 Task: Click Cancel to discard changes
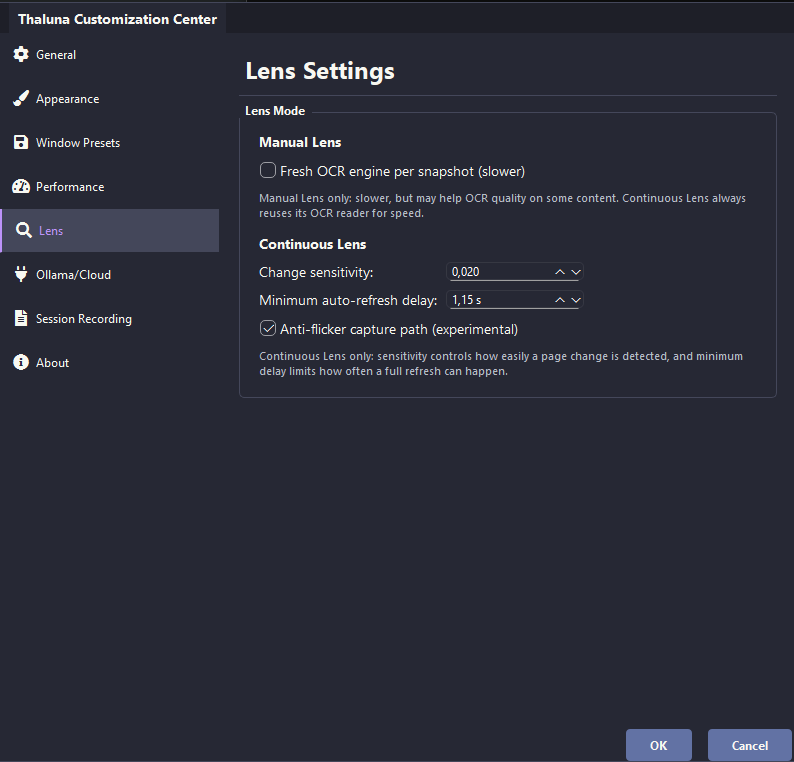749,745
